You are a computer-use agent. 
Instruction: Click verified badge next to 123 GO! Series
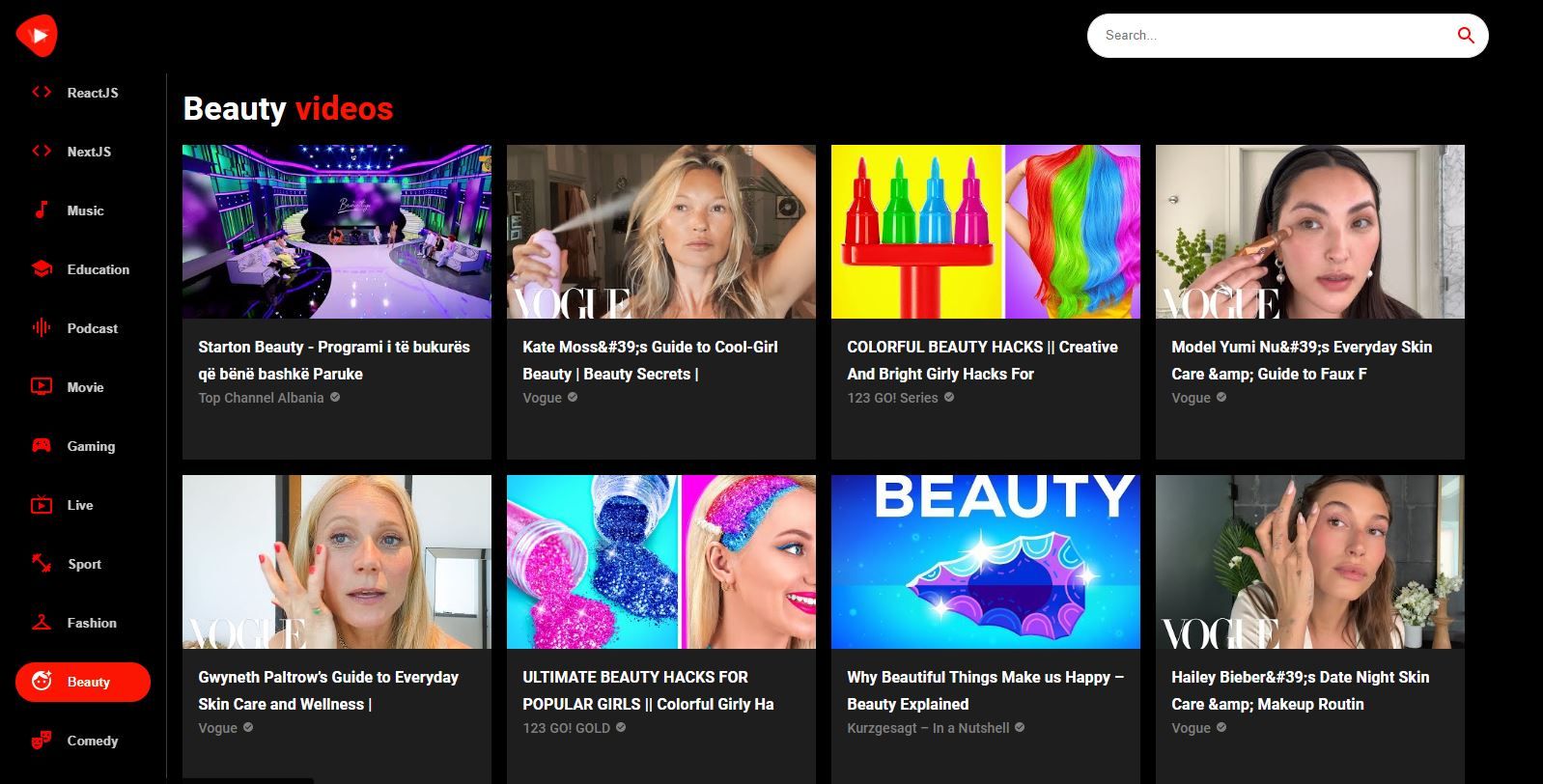pos(949,397)
